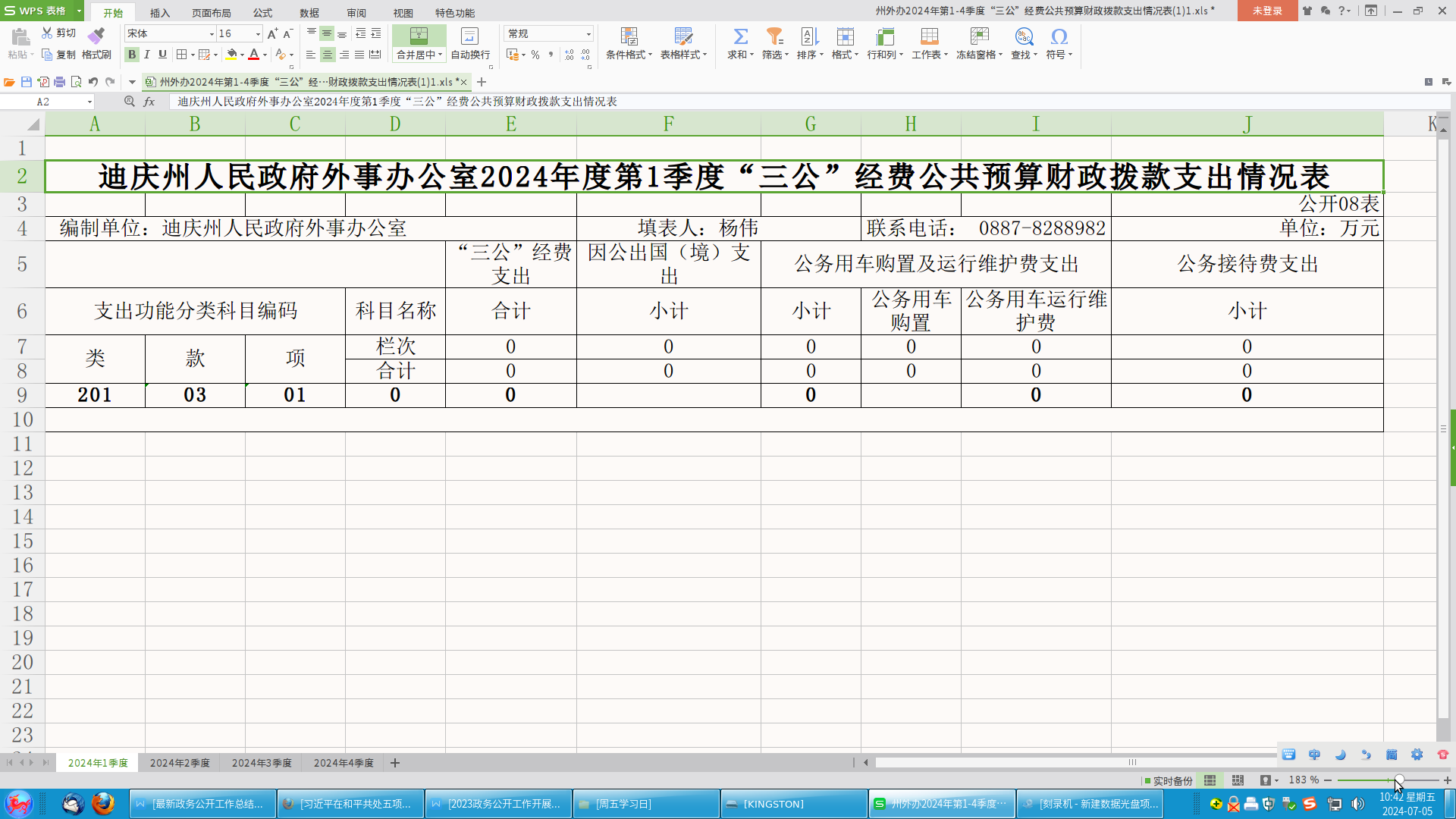Click the Merge and Center (合并居中) icon
Screen dimensions: 1456x819
click(419, 36)
